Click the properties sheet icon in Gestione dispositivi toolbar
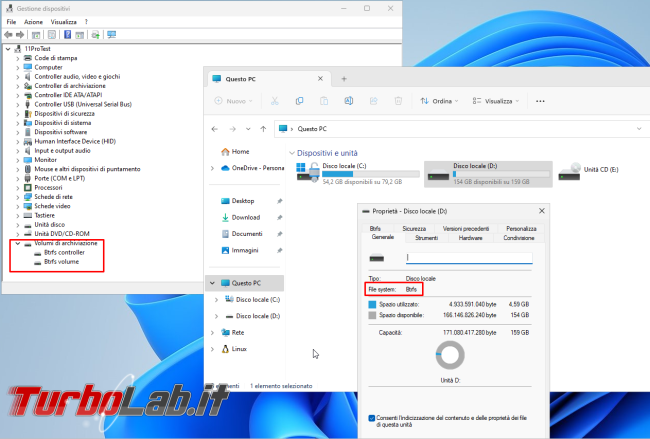 52,35
